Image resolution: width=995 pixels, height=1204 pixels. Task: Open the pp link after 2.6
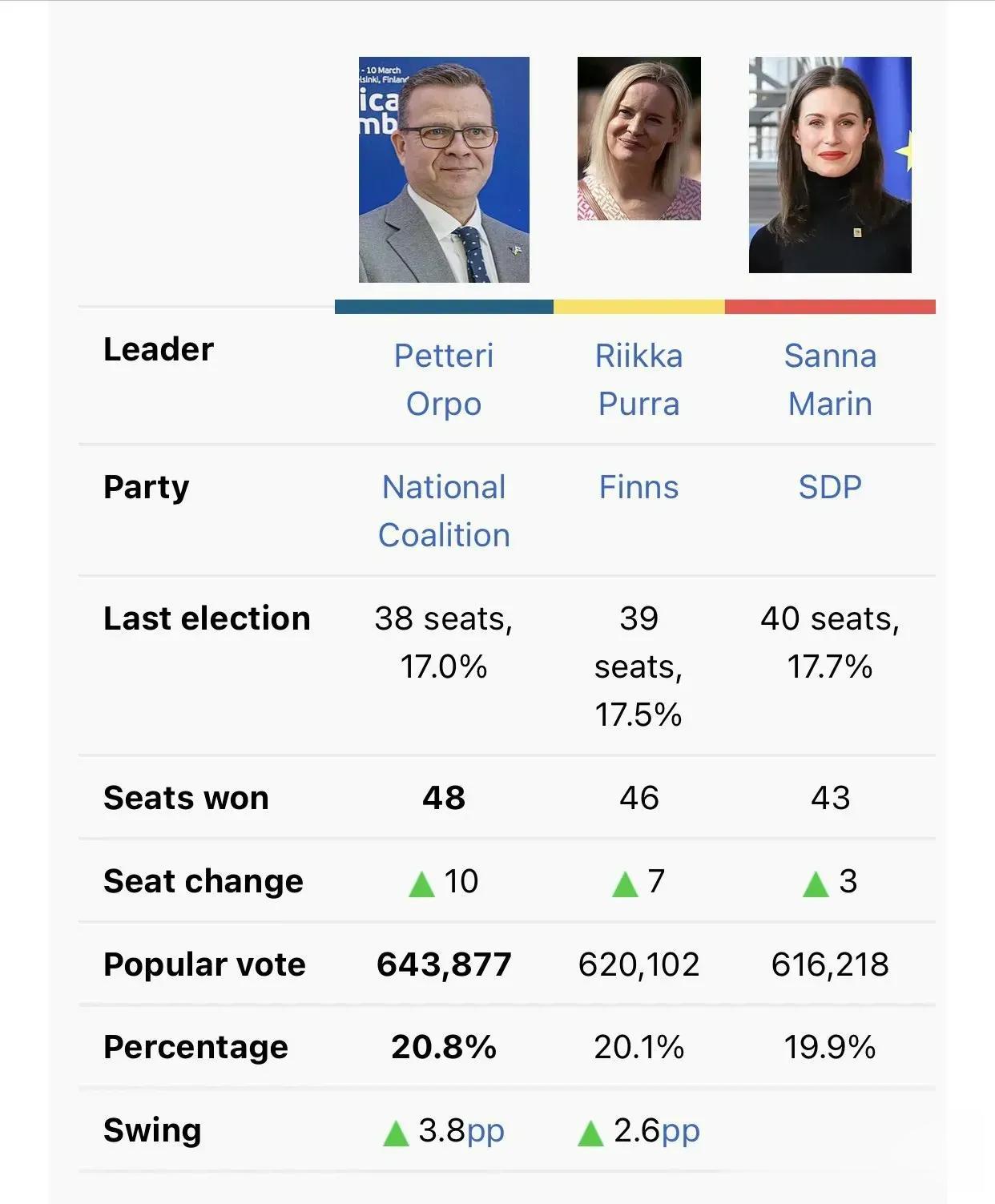tap(681, 1132)
